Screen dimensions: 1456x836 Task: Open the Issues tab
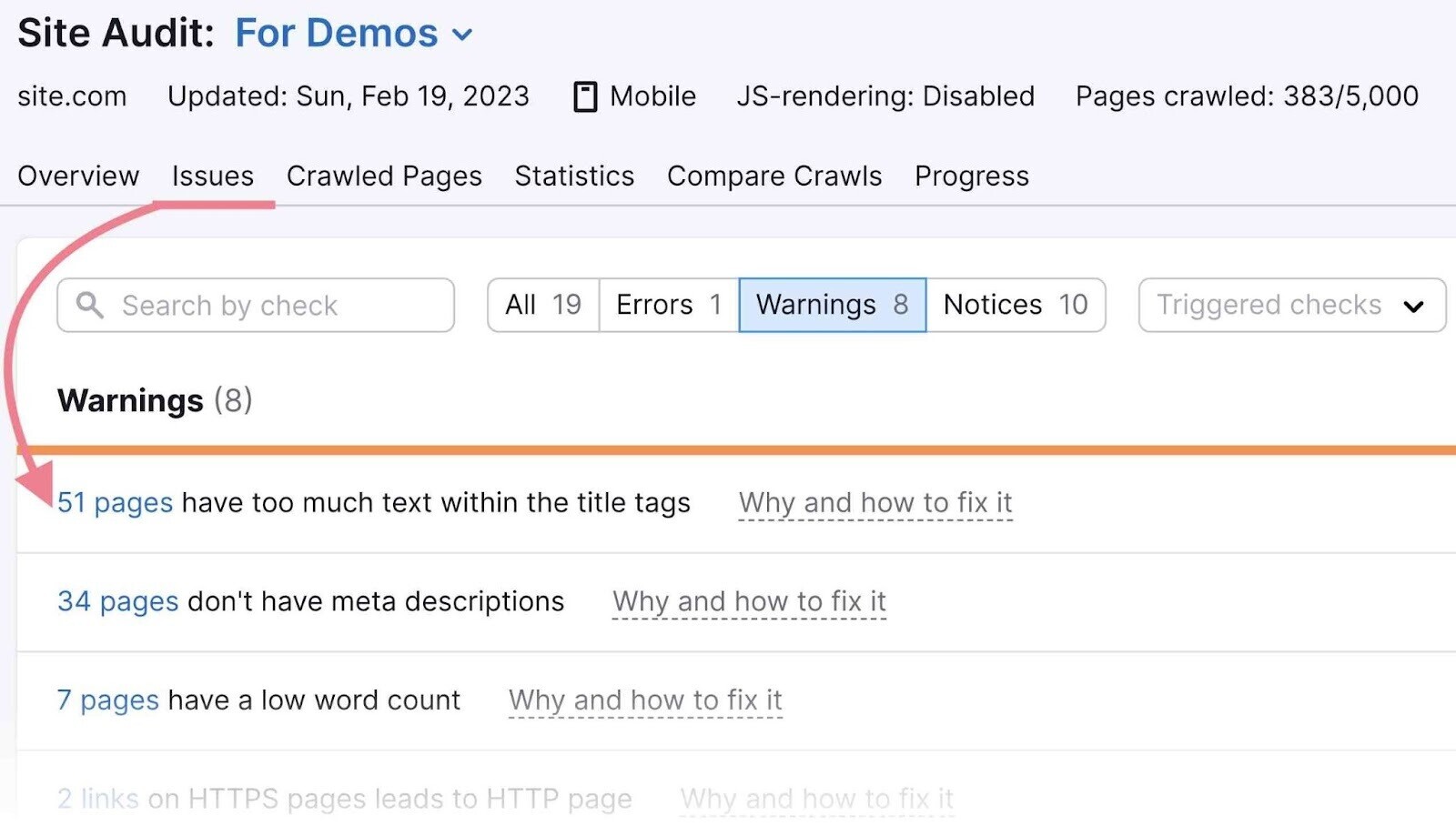[x=212, y=176]
